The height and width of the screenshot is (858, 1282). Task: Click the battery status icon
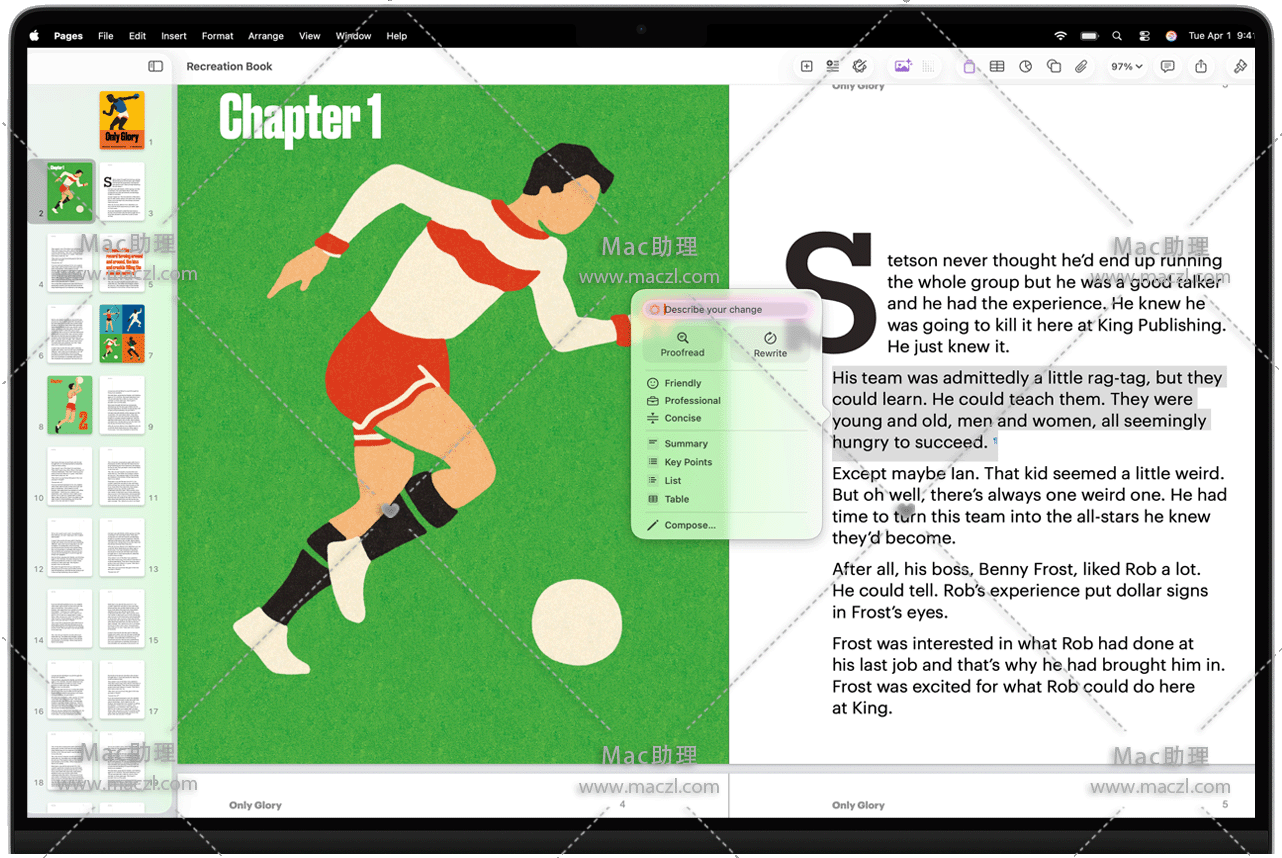1089,36
